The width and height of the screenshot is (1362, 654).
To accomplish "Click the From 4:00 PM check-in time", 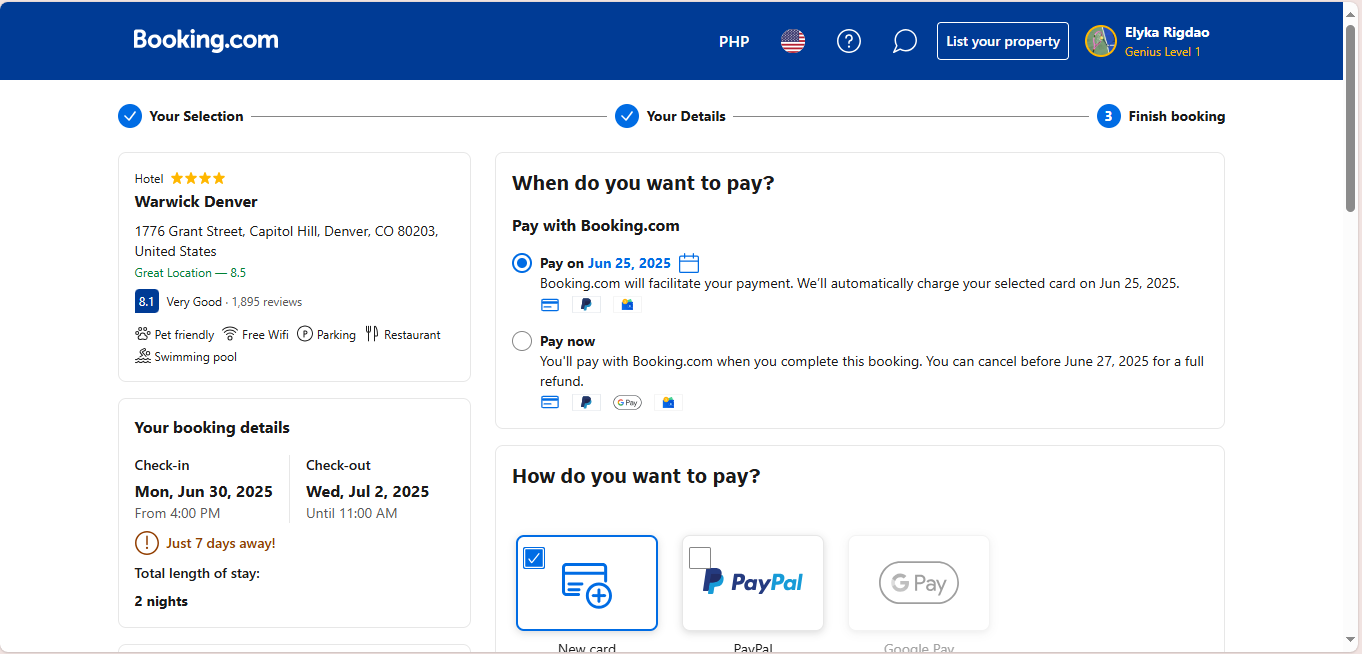I will 177,513.
